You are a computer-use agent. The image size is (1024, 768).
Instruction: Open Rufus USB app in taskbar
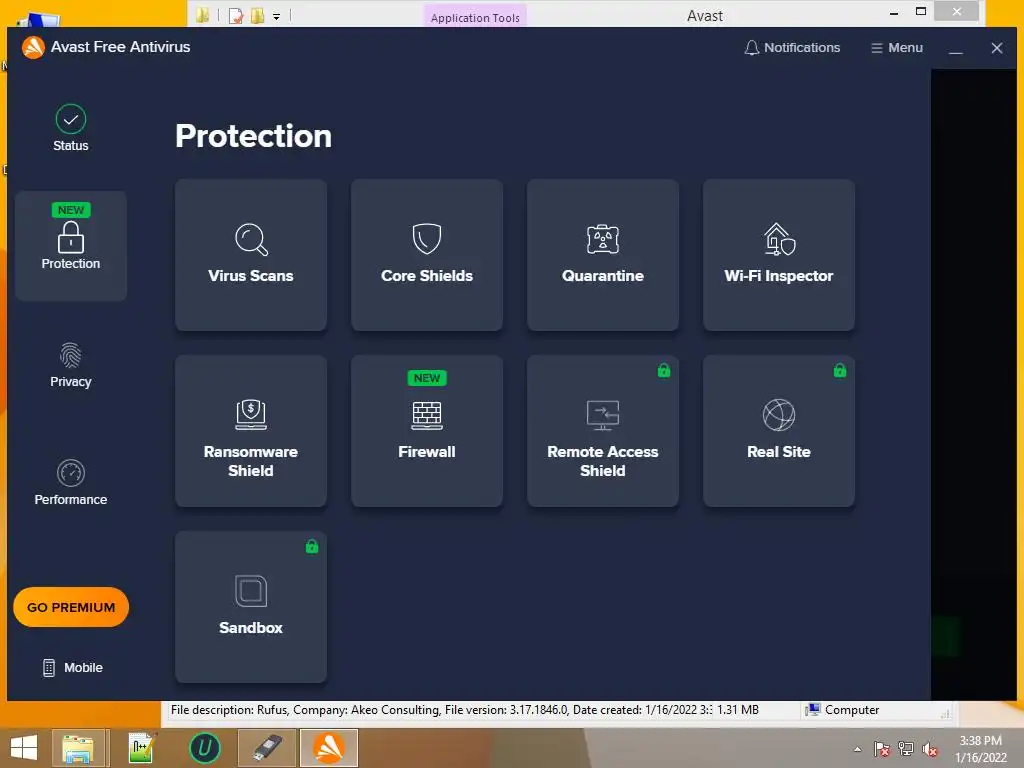(266, 748)
